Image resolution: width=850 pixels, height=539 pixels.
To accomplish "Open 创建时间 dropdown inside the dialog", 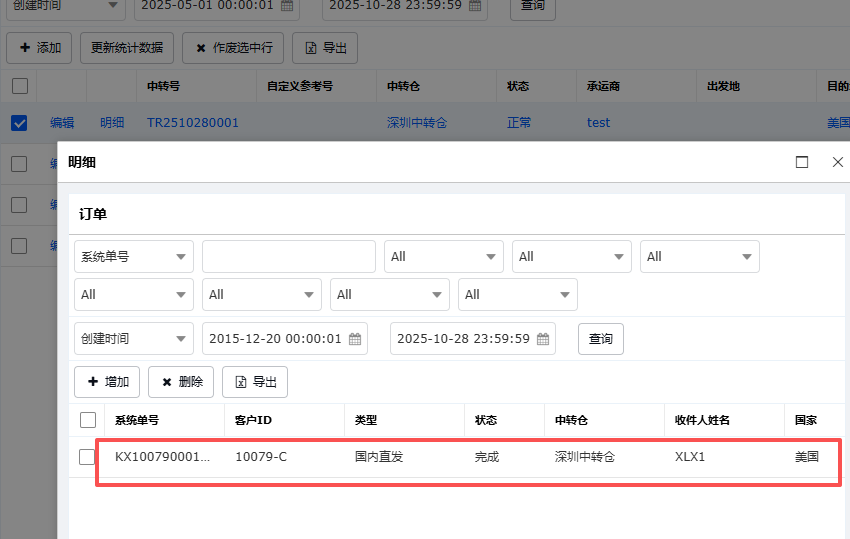I will pos(134,339).
